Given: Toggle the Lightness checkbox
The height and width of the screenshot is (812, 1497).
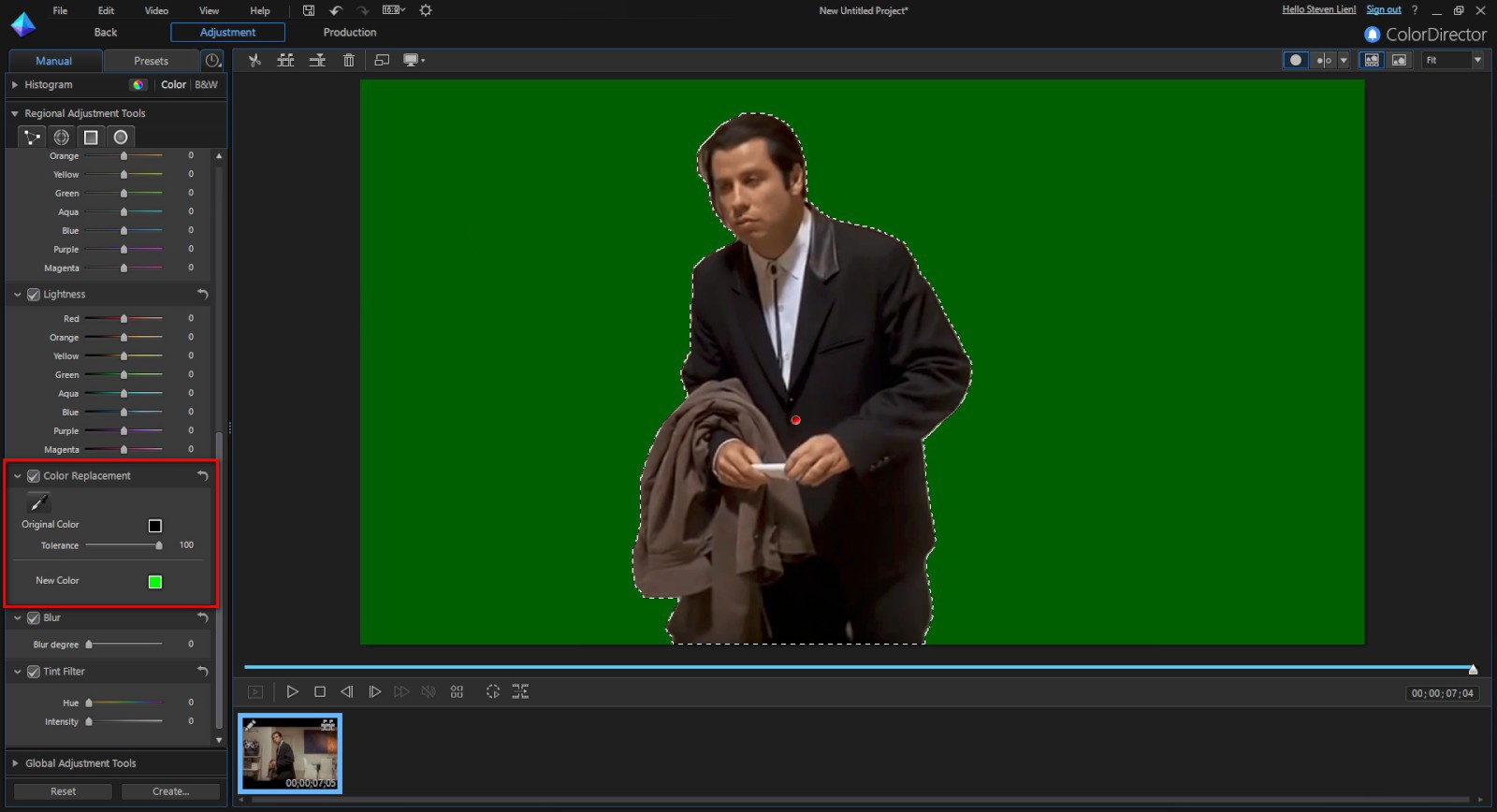Looking at the screenshot, I should click(34, 294).
